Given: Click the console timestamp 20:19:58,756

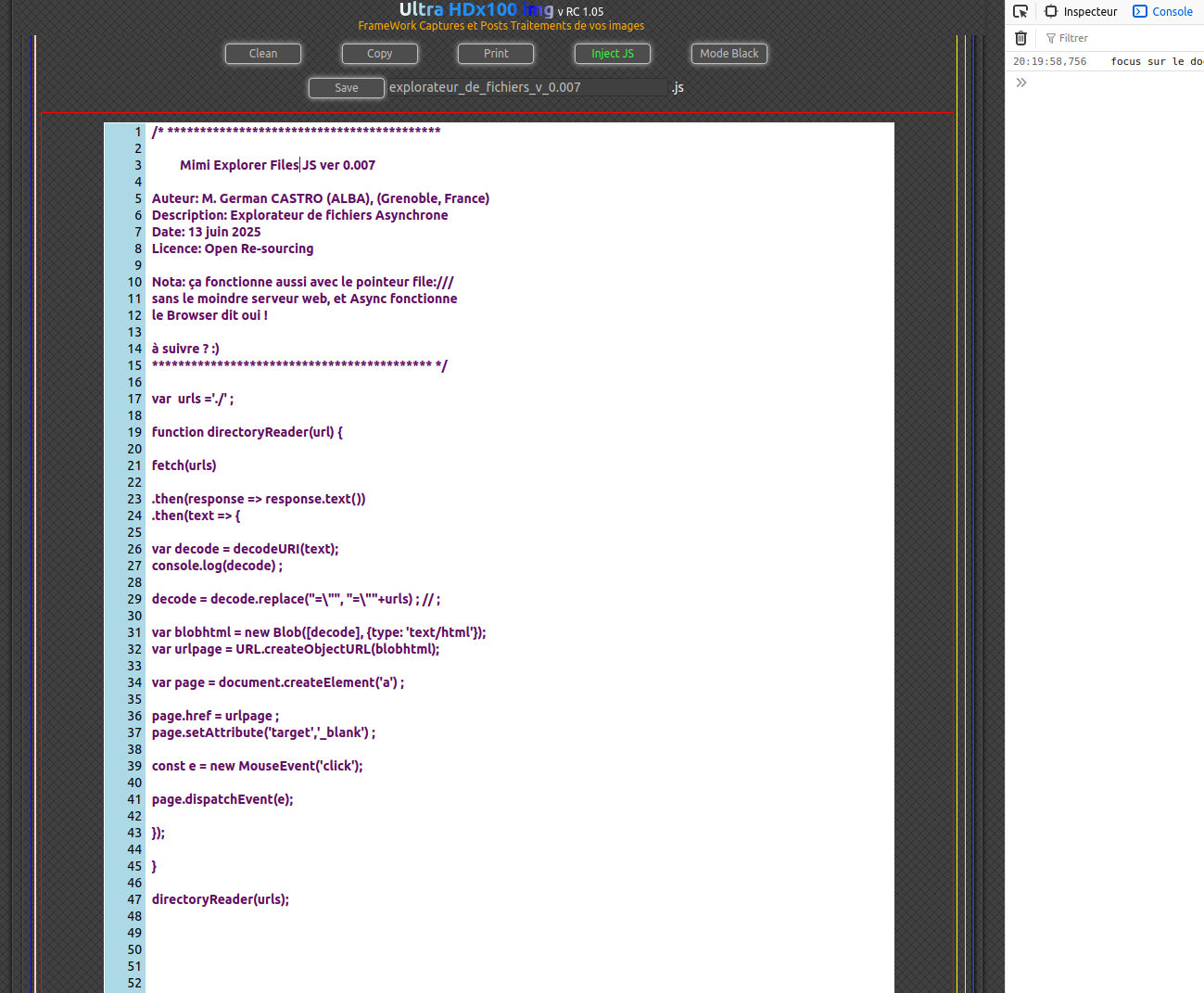Looking at the screenshot, I should pos(1049,61).
